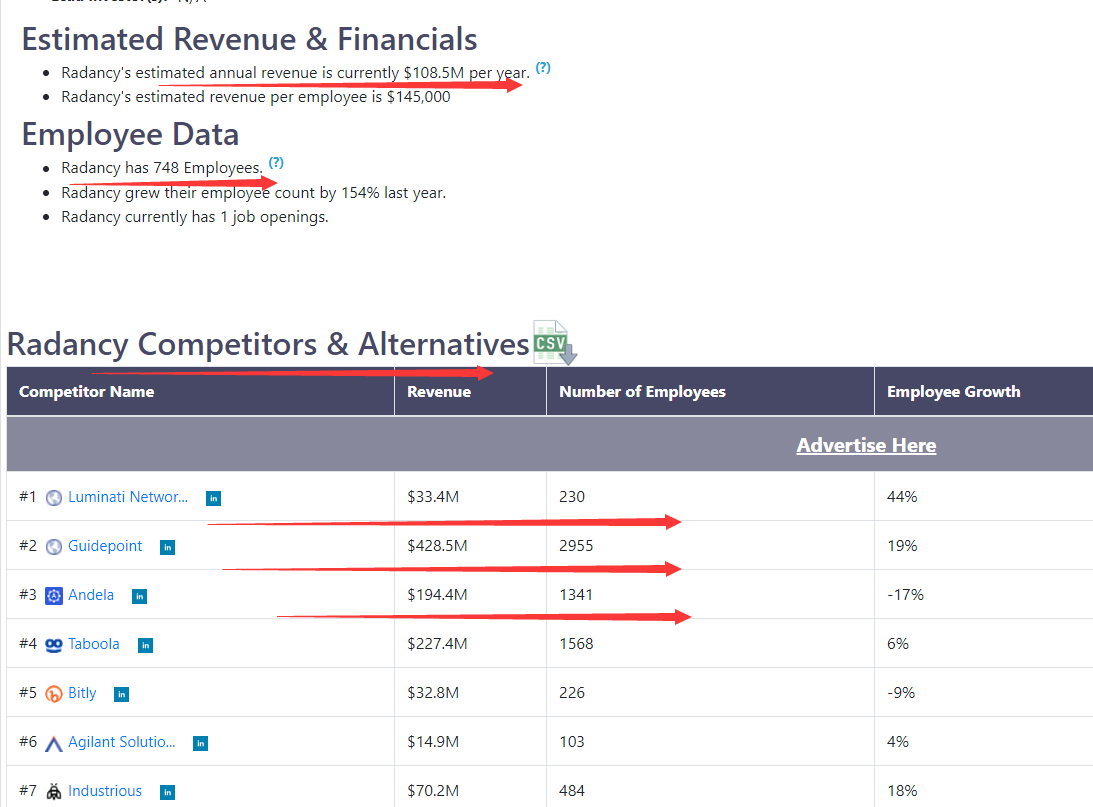Open the Taboola company link

click(94, 644)
